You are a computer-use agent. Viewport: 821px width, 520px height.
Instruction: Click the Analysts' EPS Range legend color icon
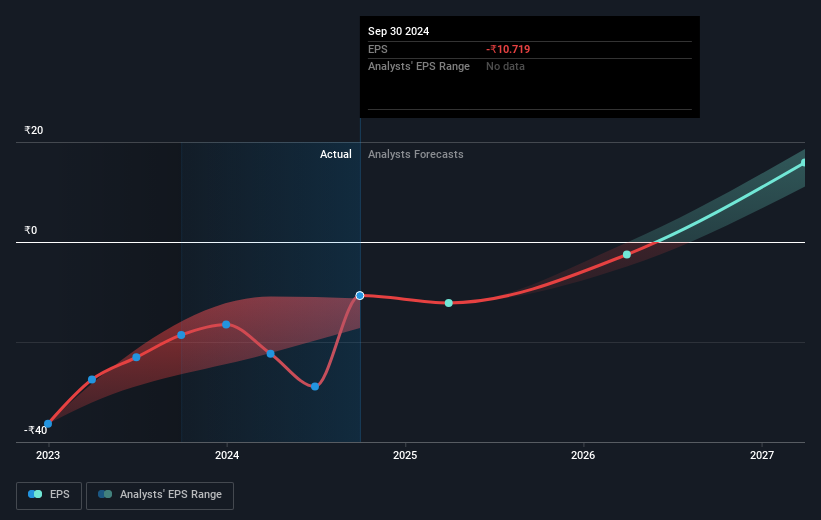point(105,494)
